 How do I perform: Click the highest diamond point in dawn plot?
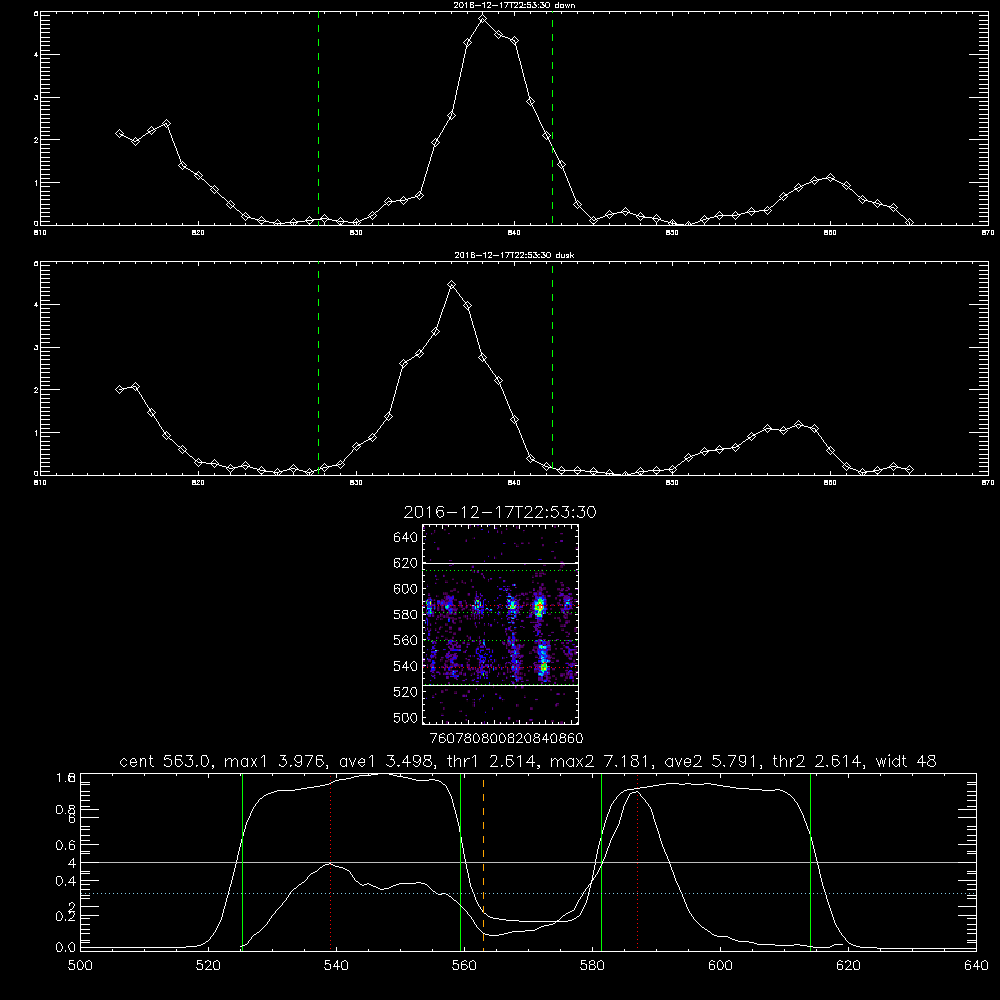click(483, 18)
